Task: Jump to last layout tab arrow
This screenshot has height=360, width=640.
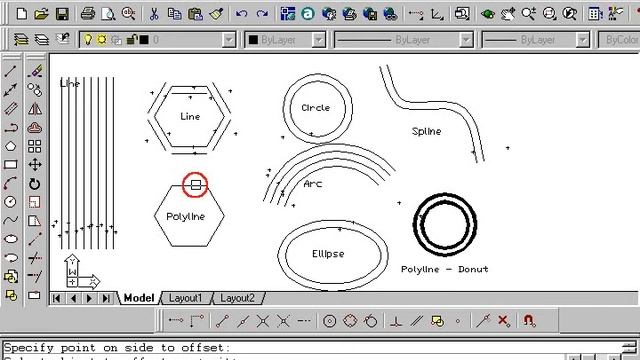Action: pyautogui.click(x=106, y=298)
